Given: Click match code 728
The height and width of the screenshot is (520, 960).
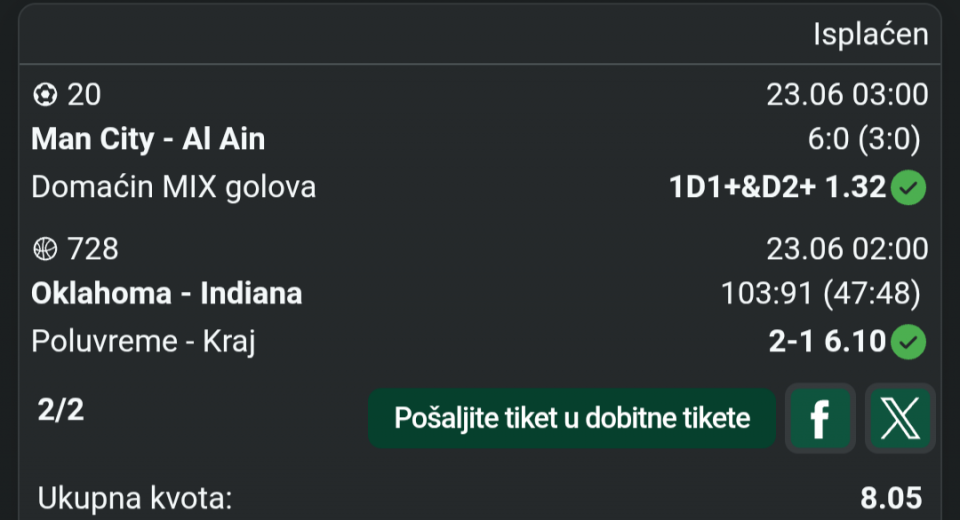Looking at the screenshot, I should click(x=92, y=249).
